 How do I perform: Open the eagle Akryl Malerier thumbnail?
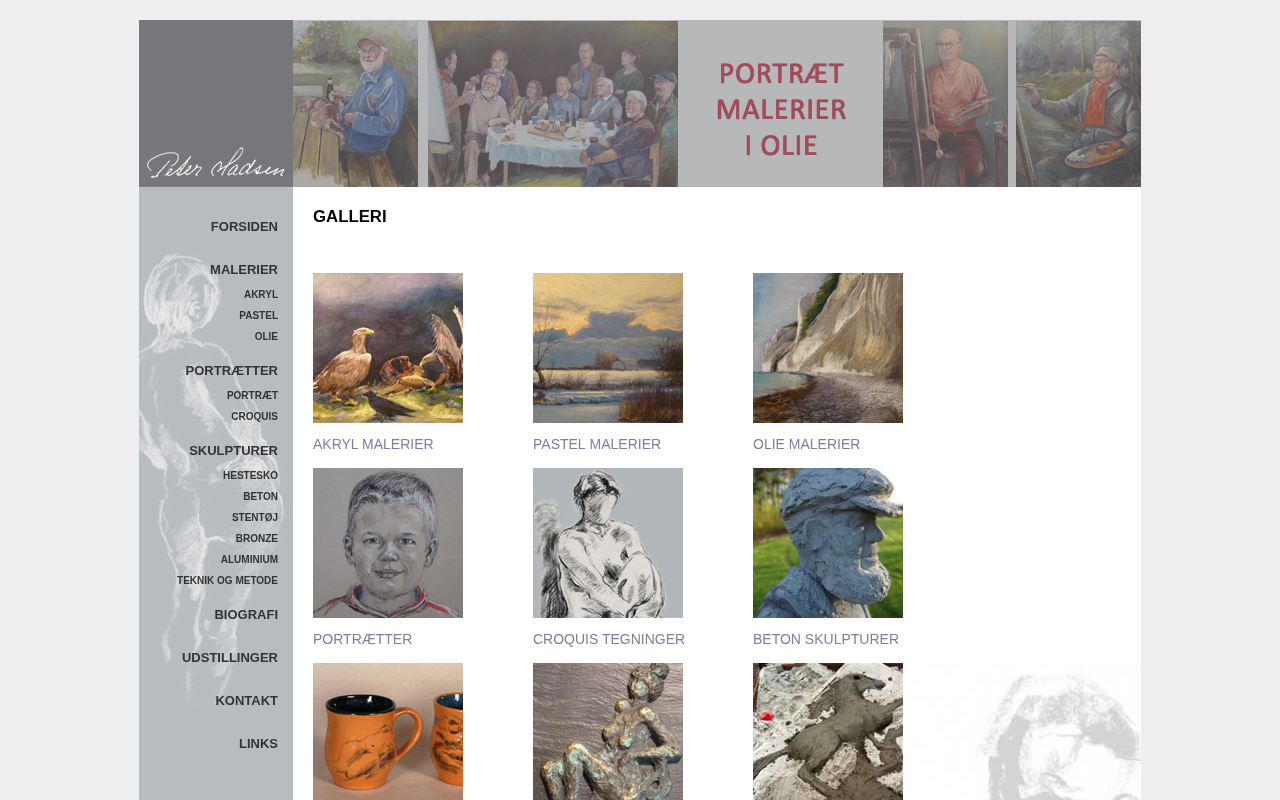388,348
